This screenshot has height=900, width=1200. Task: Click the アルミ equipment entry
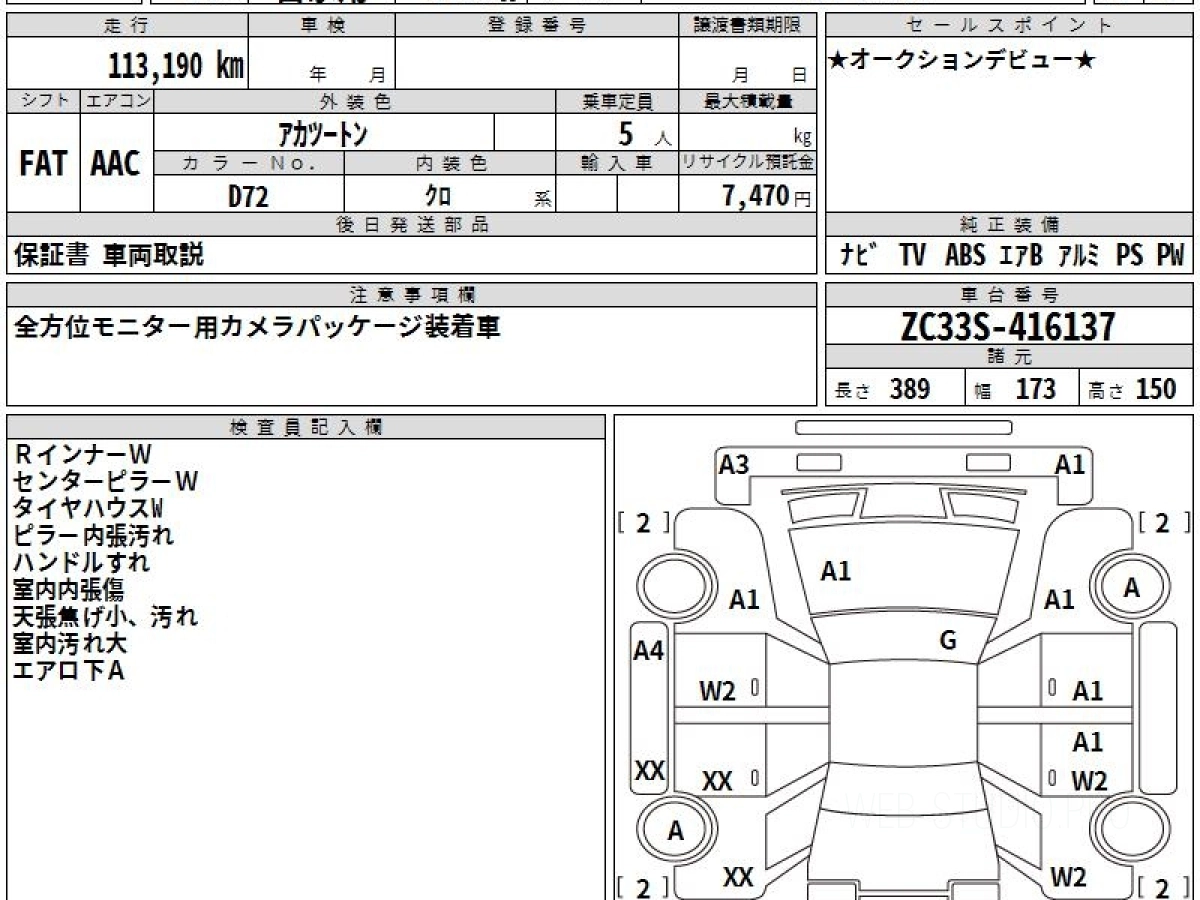click(1079, 255)
